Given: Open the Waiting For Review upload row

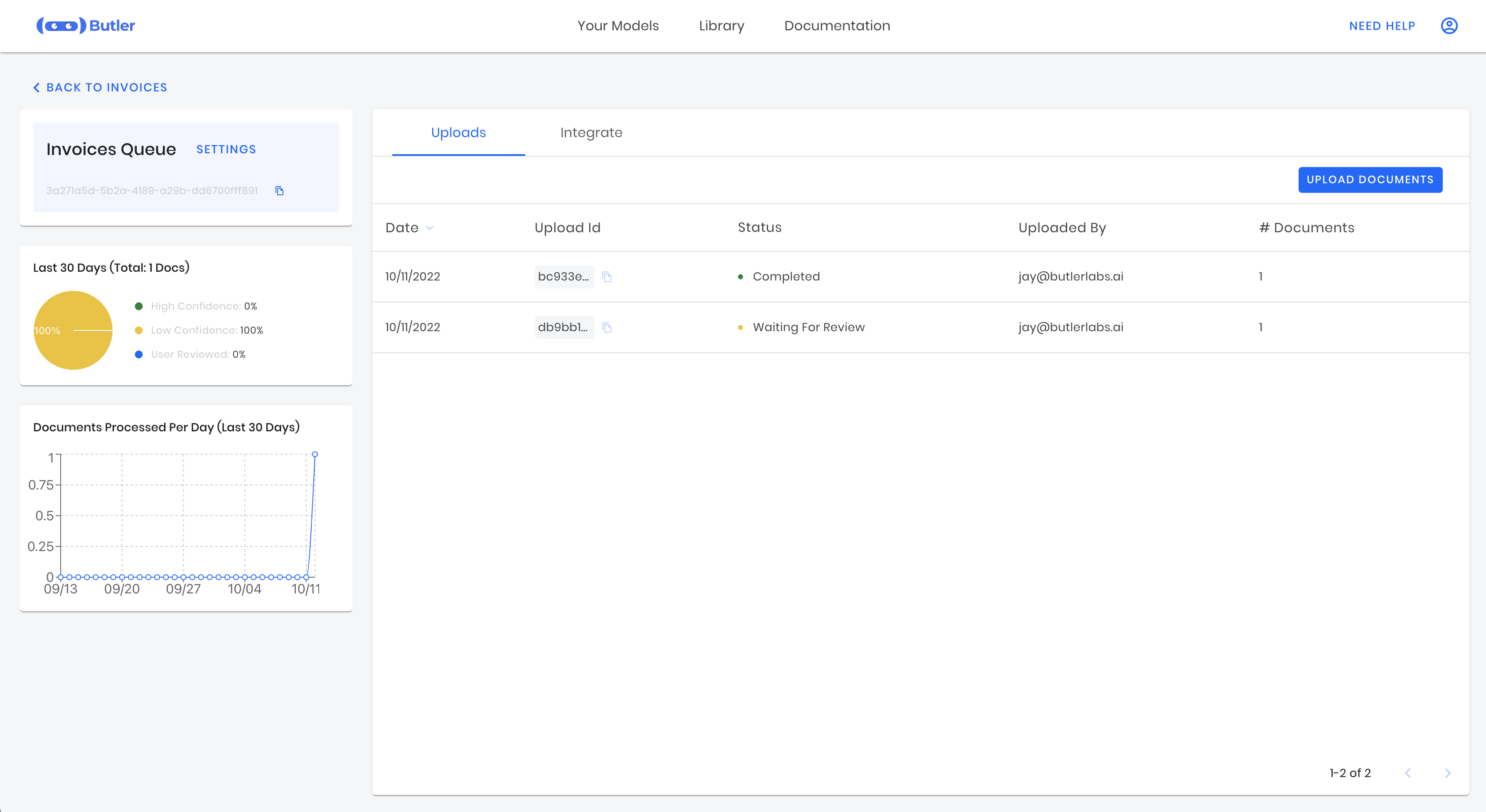Looking at the screenshot, I should pos(808,327).
